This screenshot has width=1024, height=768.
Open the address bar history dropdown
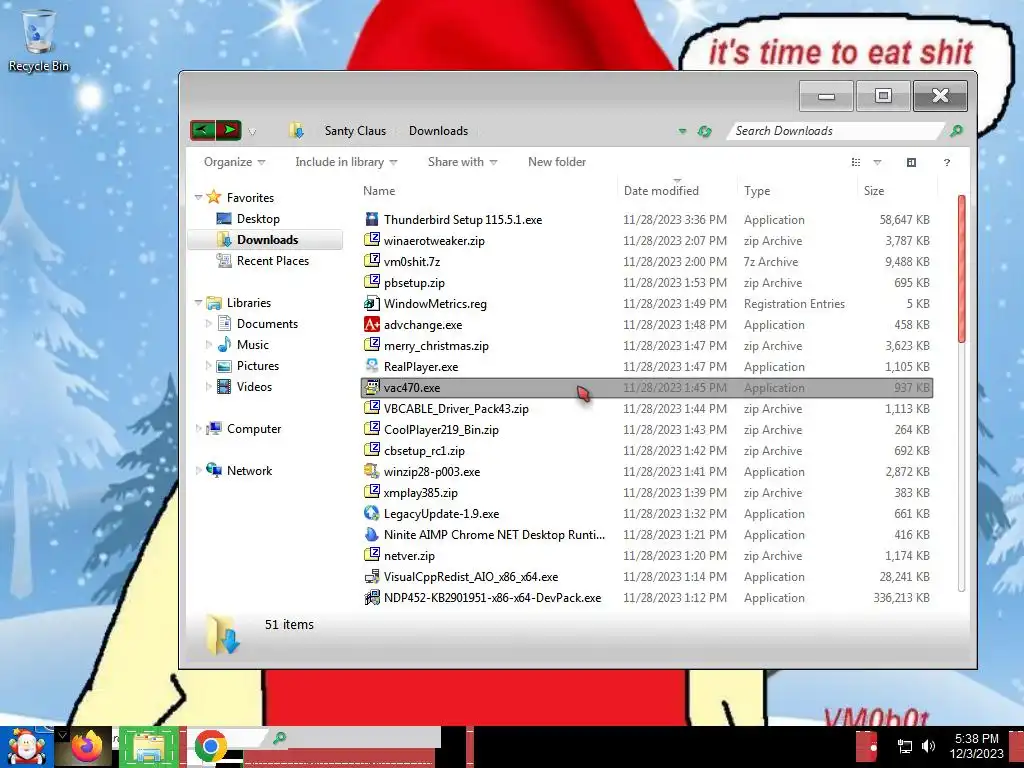pos(682,131)
